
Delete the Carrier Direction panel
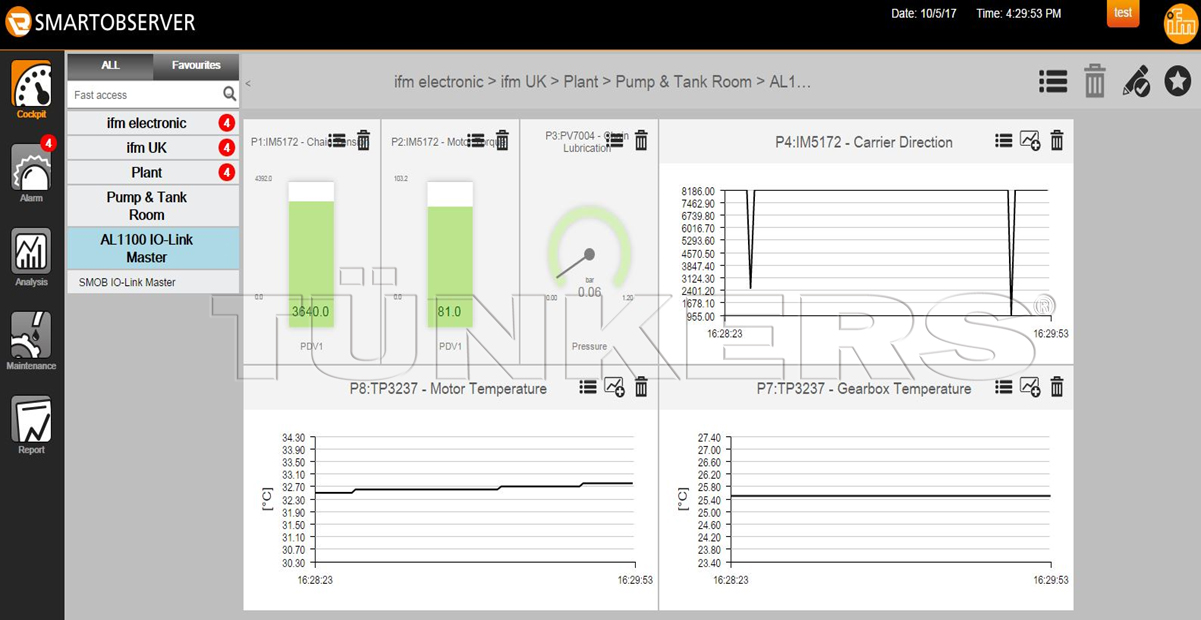(1056, 141)
